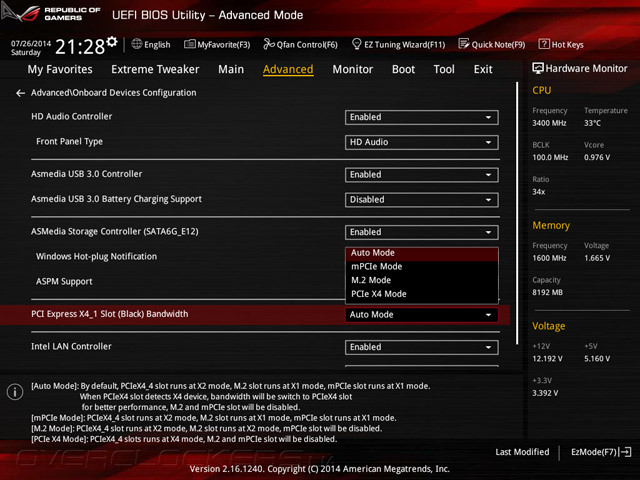
Task: Open the HD Audio Controller dropdown
Action: click(422, 118)
